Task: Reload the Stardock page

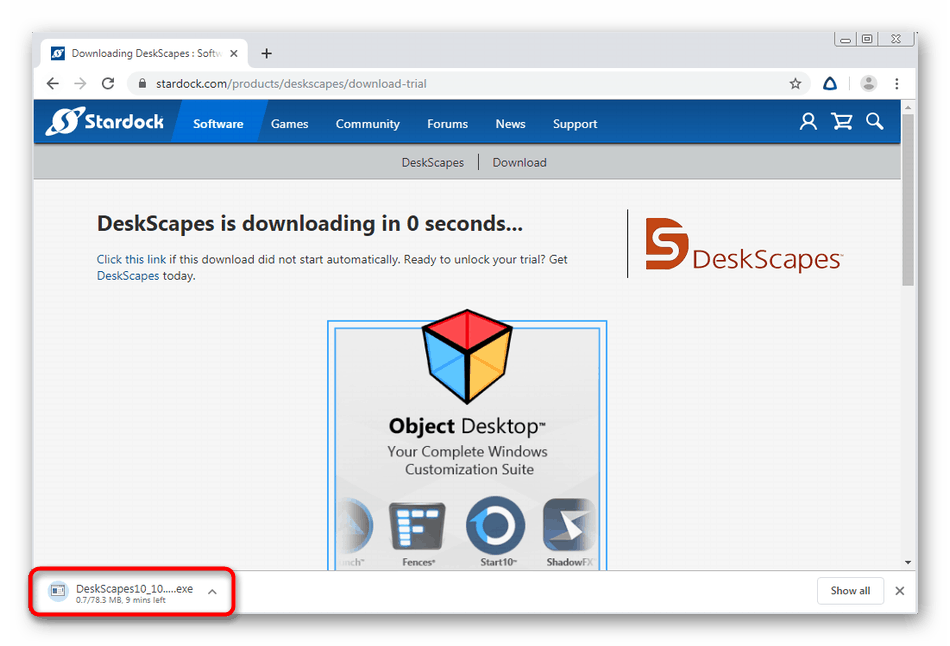Action: pyautogui.click(x=108, y=84)
